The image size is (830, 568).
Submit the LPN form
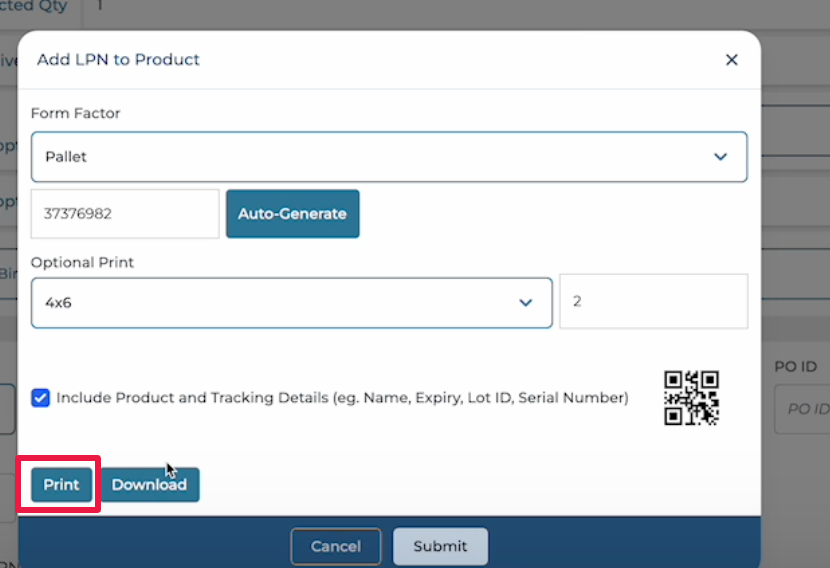pos(440,546)
